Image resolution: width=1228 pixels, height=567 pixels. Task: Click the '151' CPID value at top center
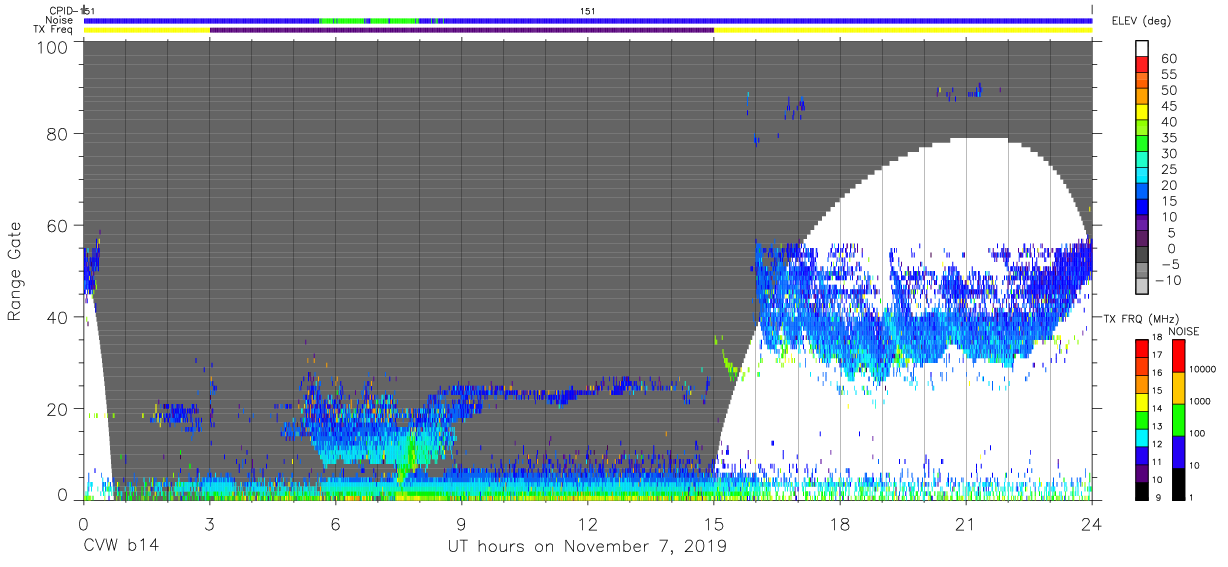(x=588, y=10)
